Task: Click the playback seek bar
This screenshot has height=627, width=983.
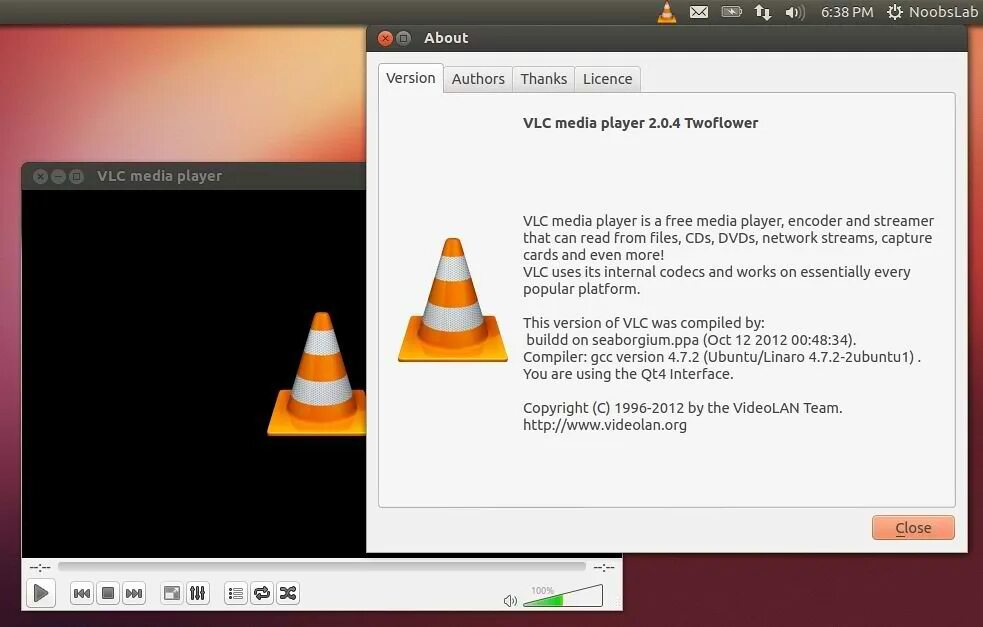Action: tap(322, 567)
